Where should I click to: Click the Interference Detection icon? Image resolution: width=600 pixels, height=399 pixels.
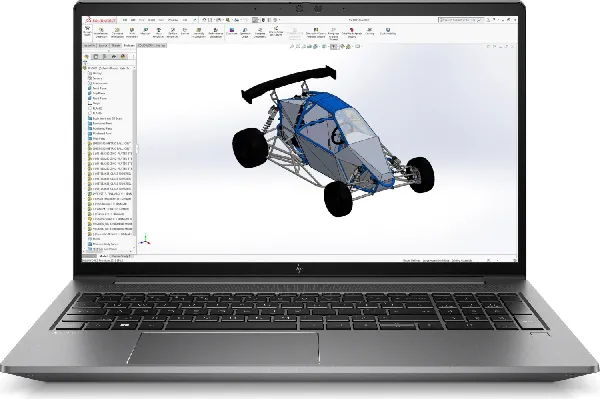101,31
